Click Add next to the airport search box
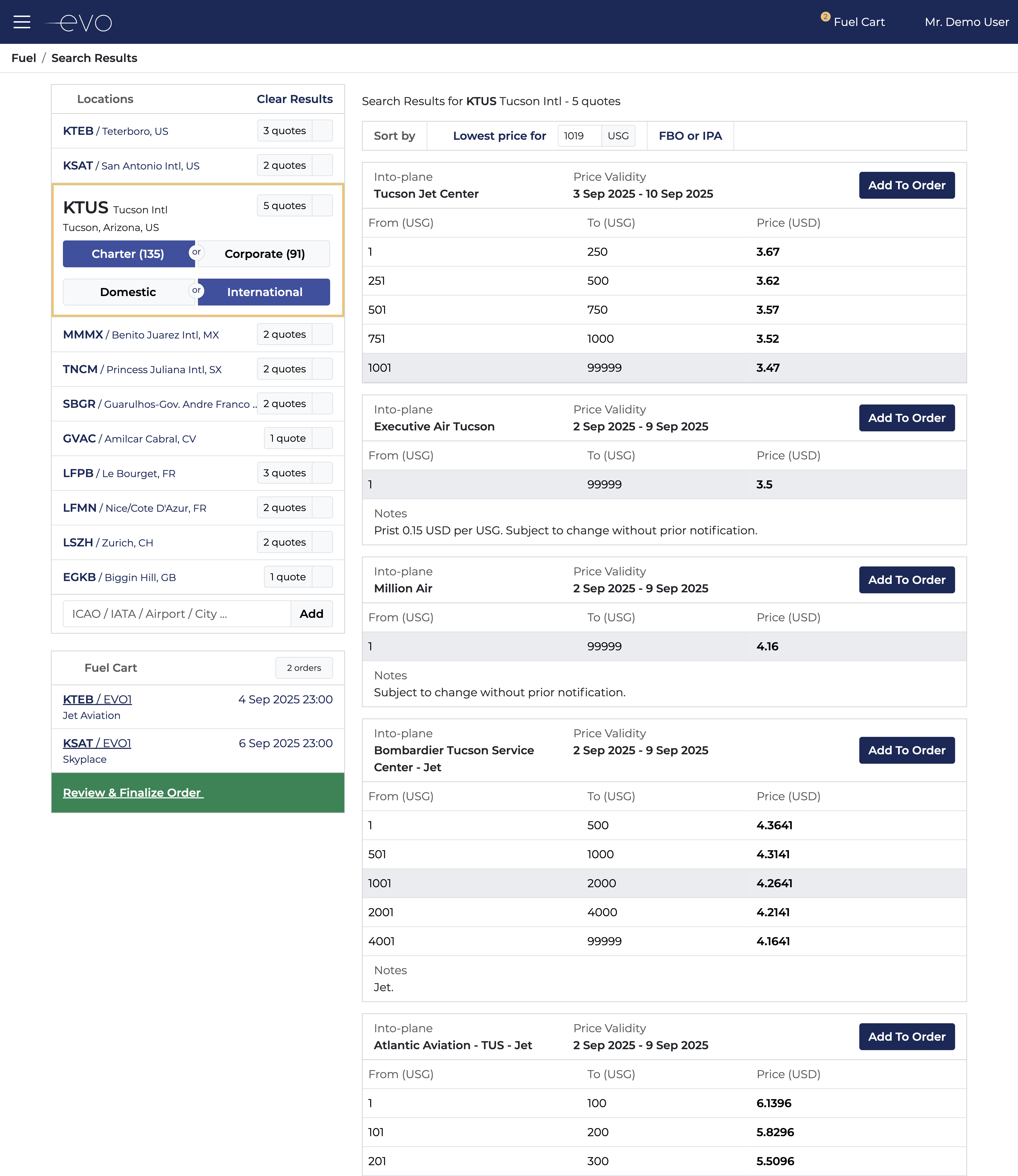 click(x=311, y=614)
